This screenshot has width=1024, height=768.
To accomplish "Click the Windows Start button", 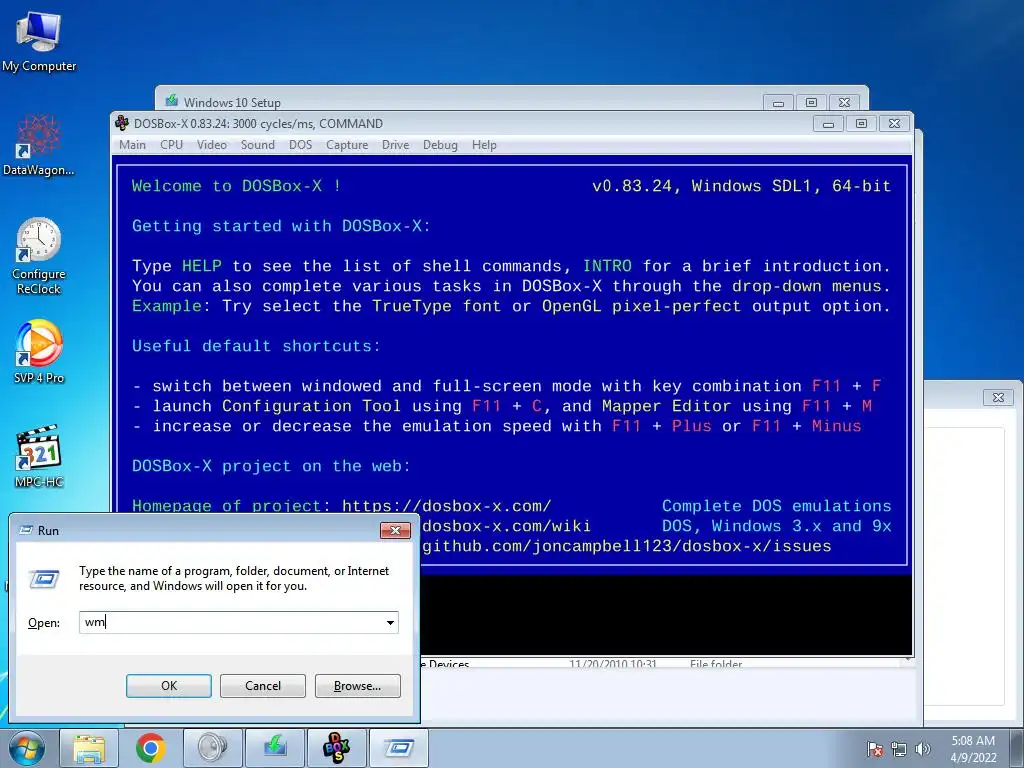I will (26, 748).
